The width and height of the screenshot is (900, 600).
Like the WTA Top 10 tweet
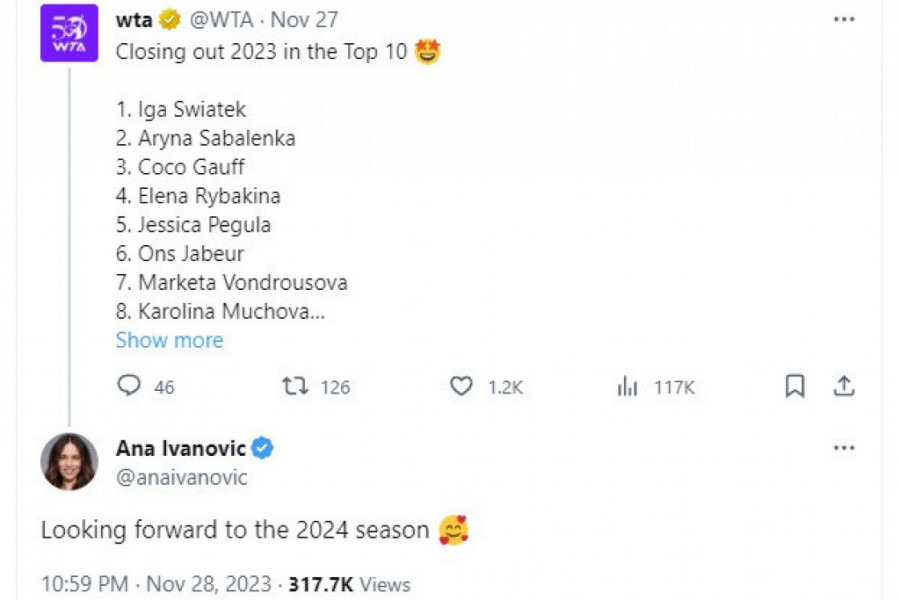(x=461, y=386)
